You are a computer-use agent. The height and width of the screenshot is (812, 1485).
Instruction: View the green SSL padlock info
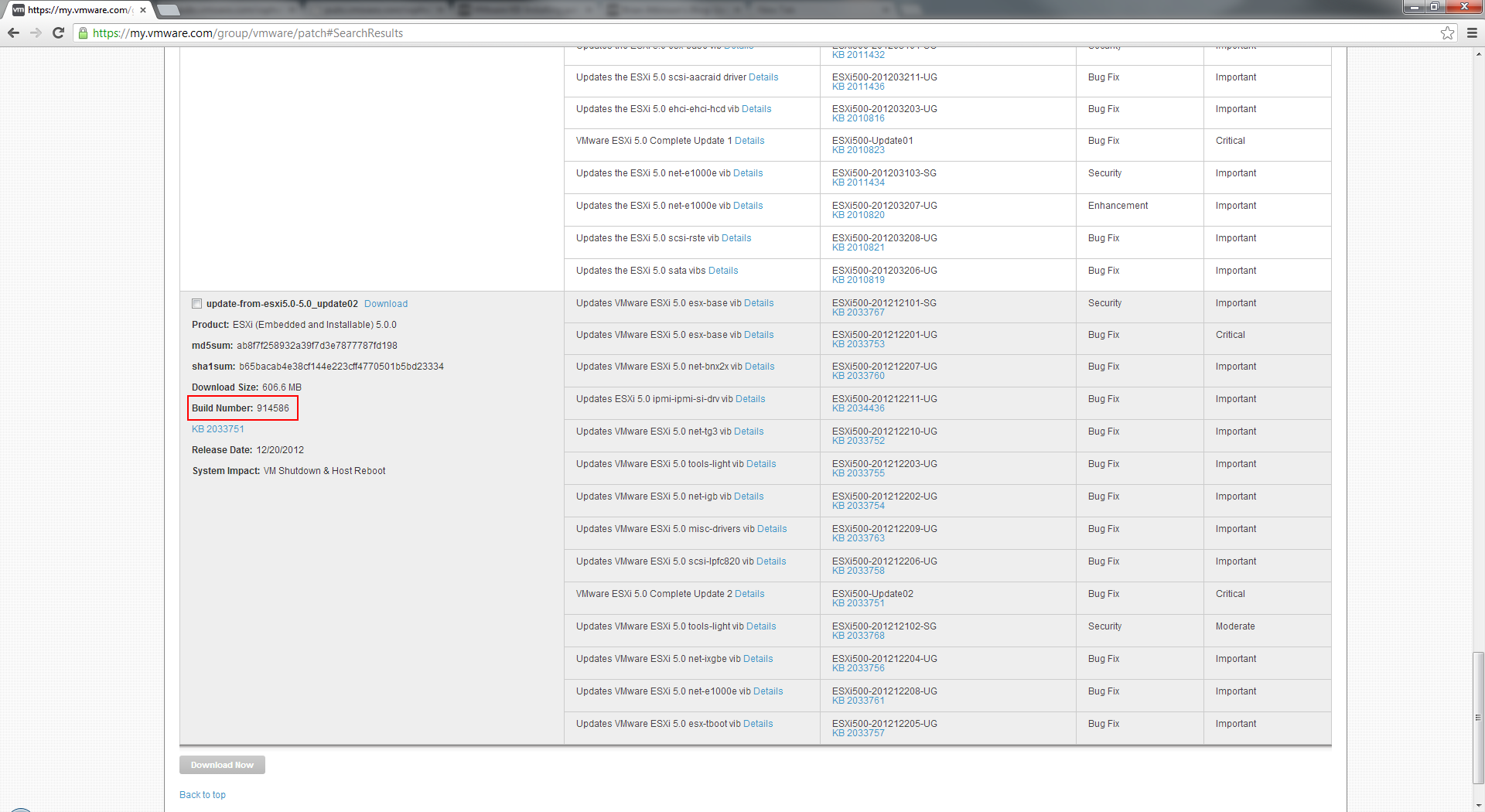83,32
